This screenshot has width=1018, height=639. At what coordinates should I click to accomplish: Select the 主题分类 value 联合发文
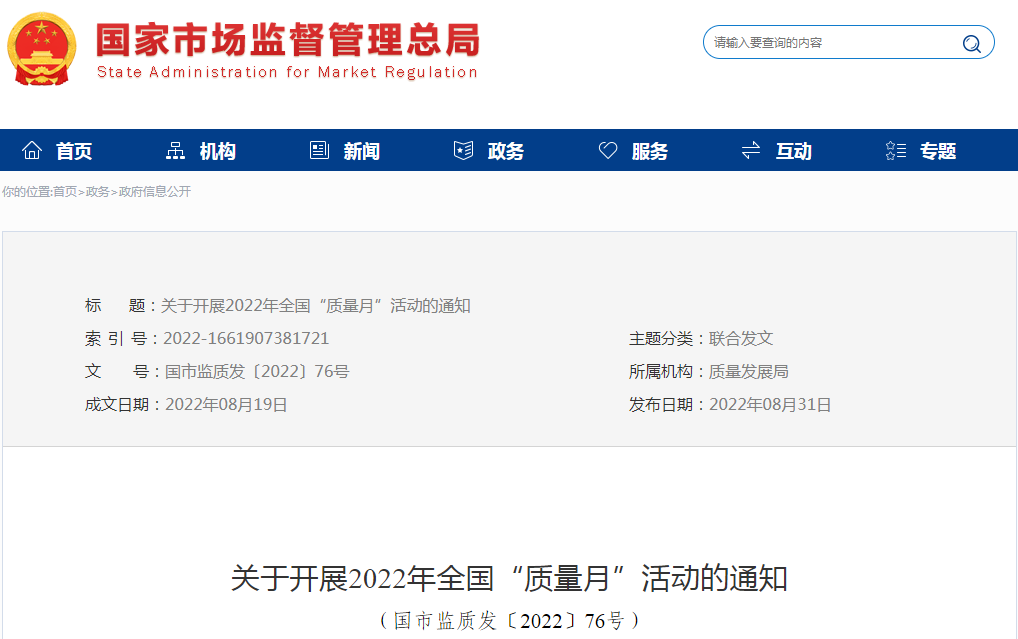click(741, 338)
